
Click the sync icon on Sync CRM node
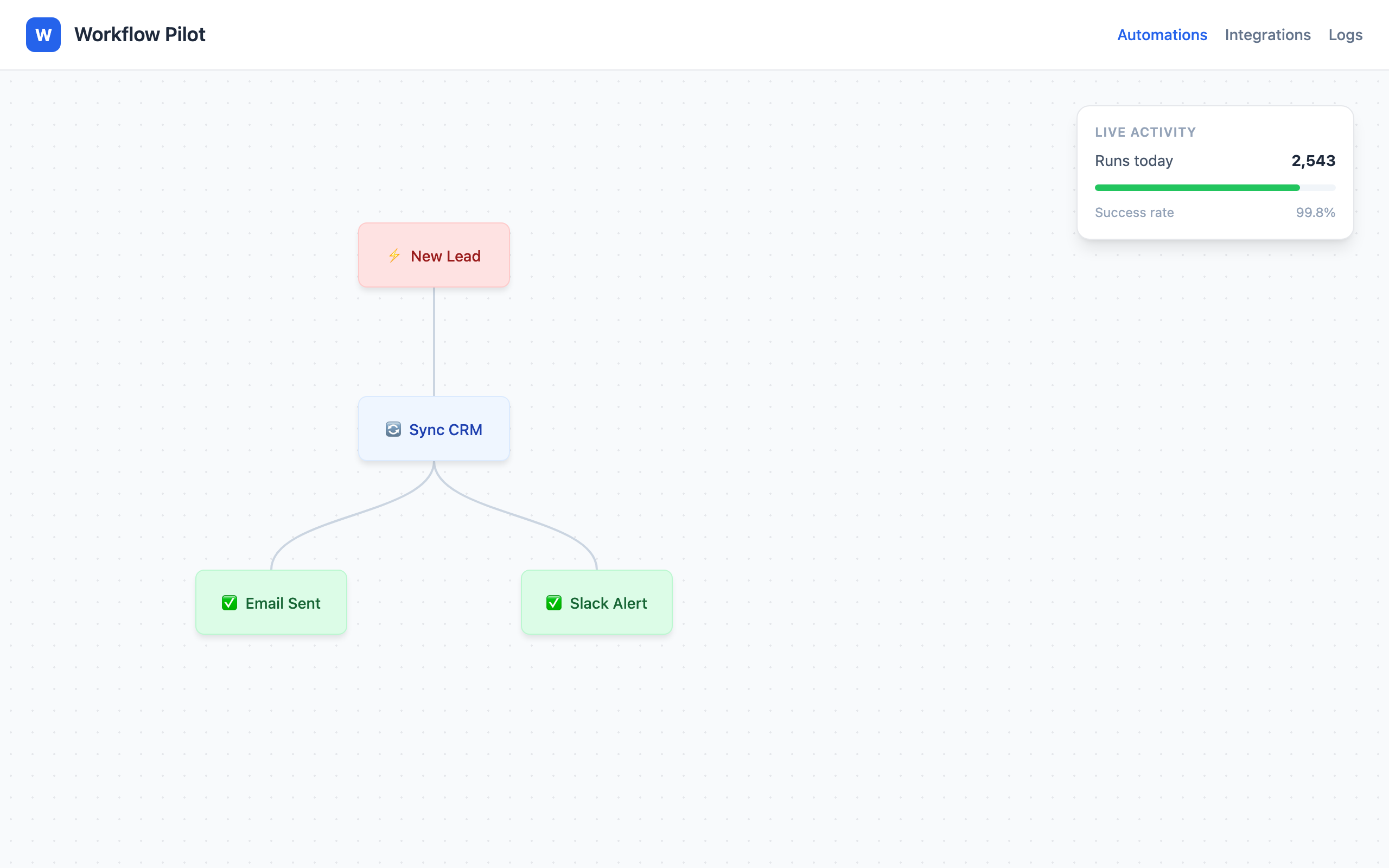[x=393, y=430]
